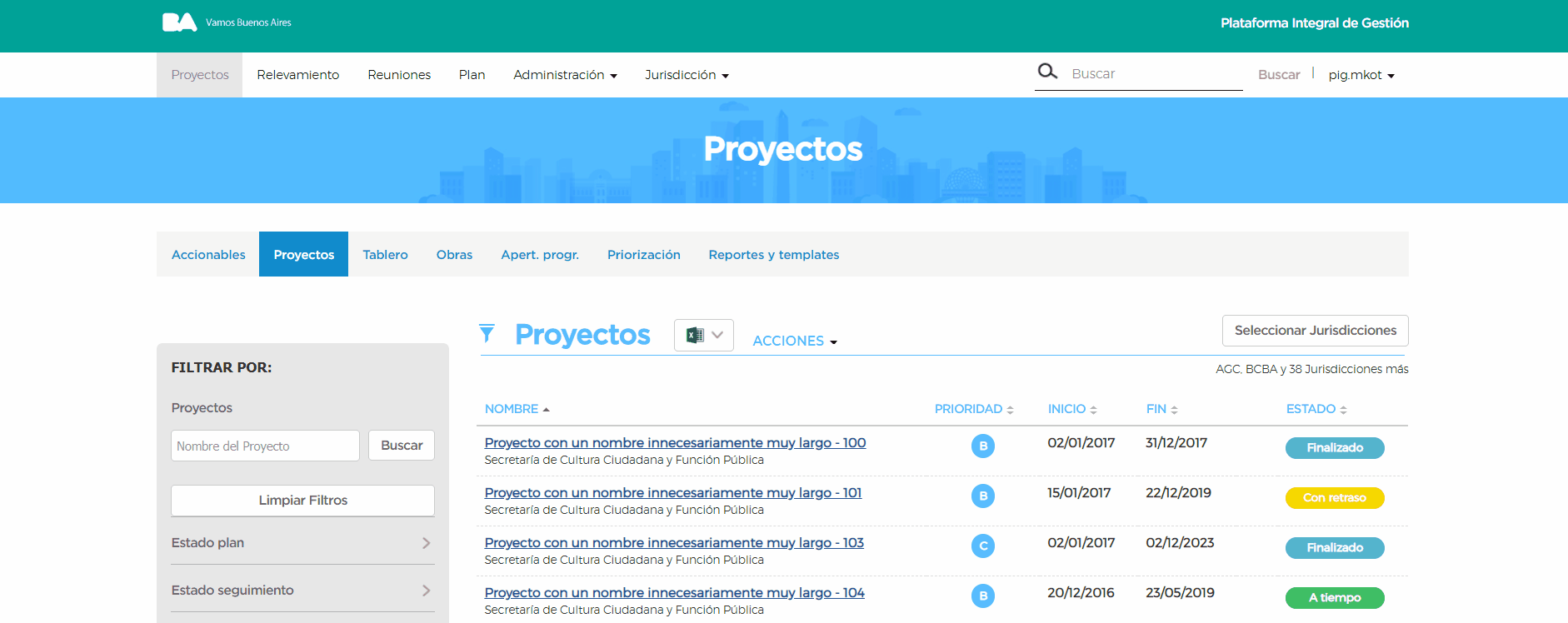Click priority B badge for project 100

983,446
